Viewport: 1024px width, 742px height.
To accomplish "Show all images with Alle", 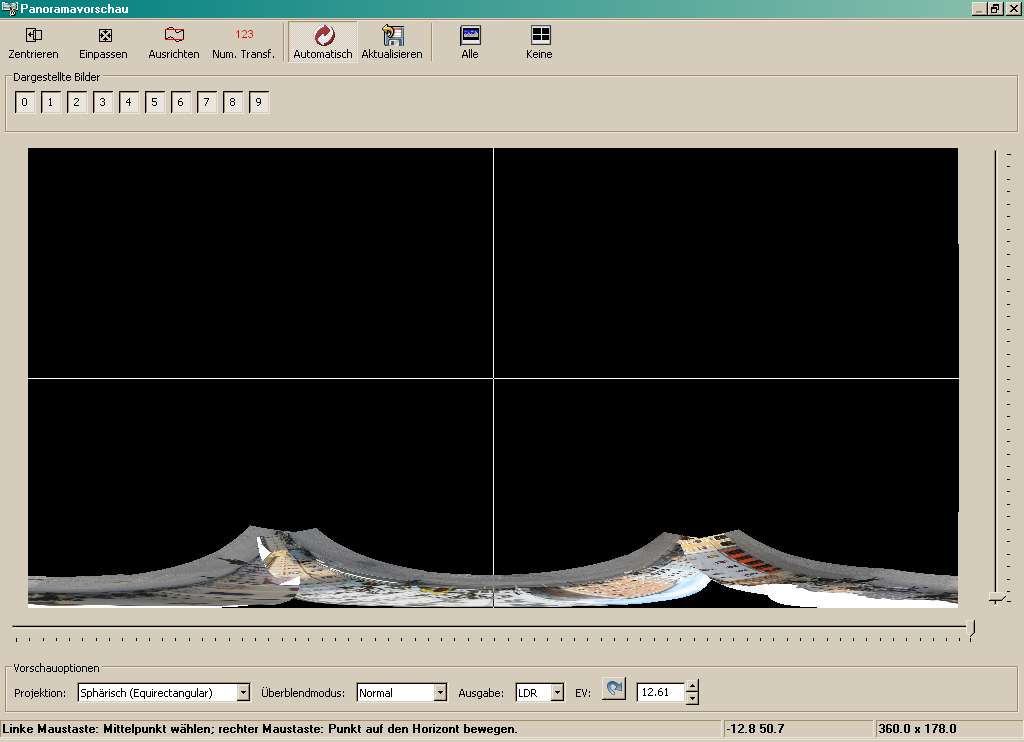I will point(470,36).
